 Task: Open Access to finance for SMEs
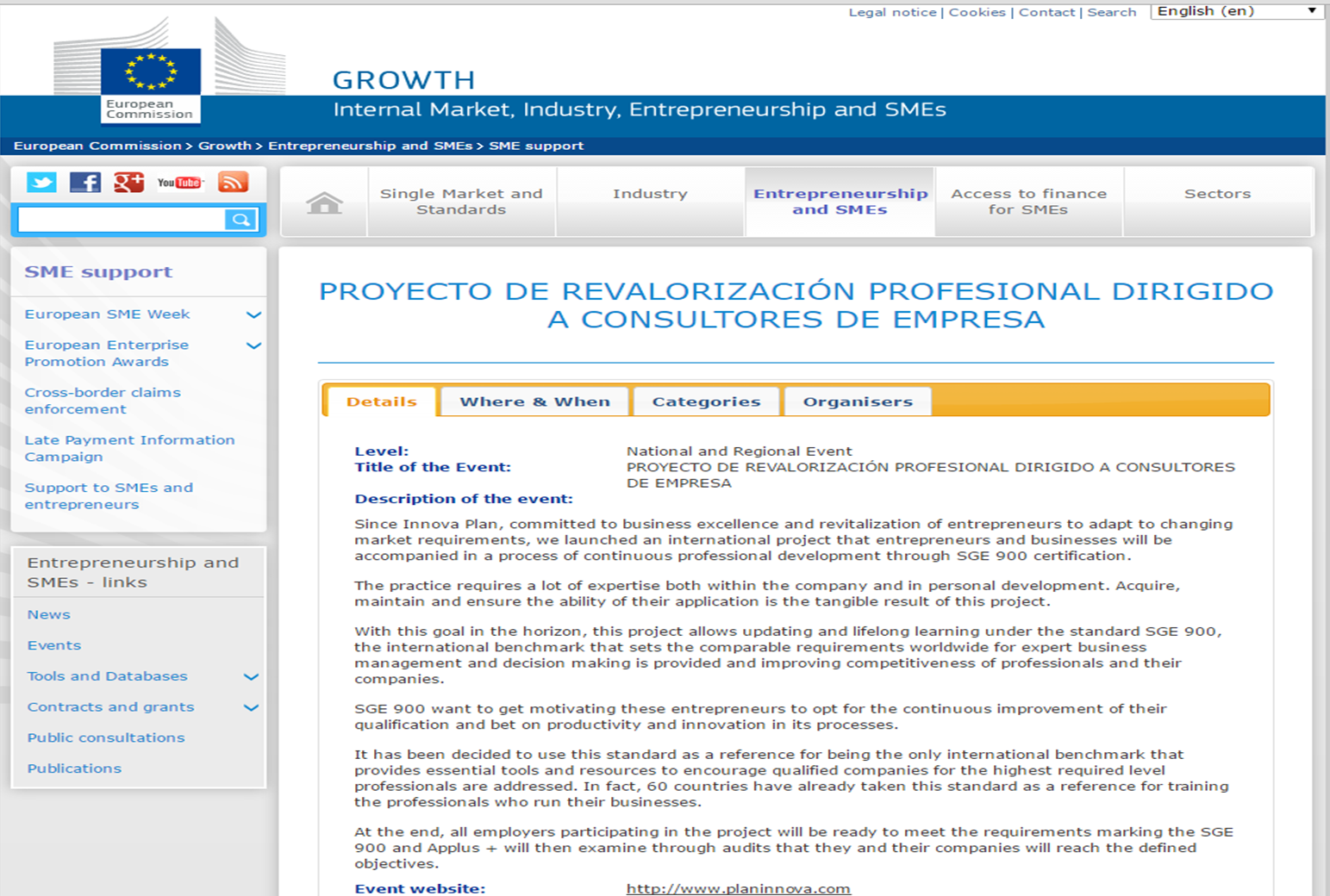click(x=1028, y=202)
